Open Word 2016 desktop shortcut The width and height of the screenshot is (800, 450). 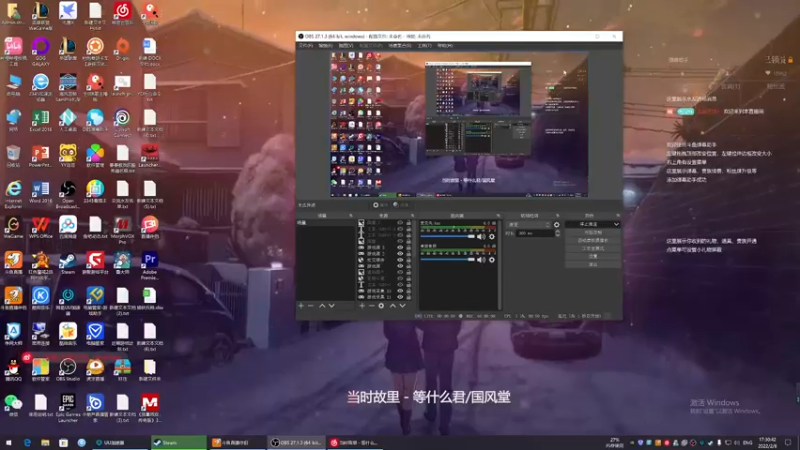click(x=41, y=192)
